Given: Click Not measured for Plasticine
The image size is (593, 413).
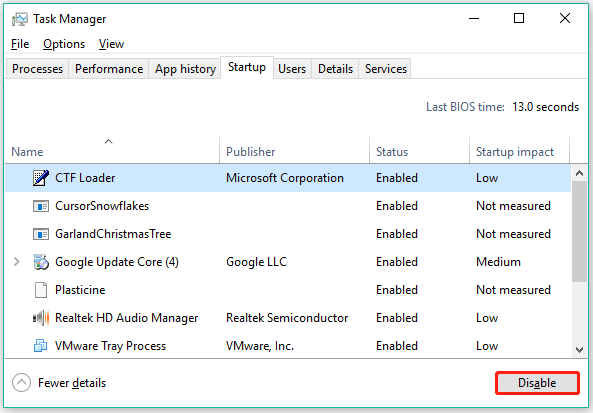Looking at the screenshot, I should [513, 290].
